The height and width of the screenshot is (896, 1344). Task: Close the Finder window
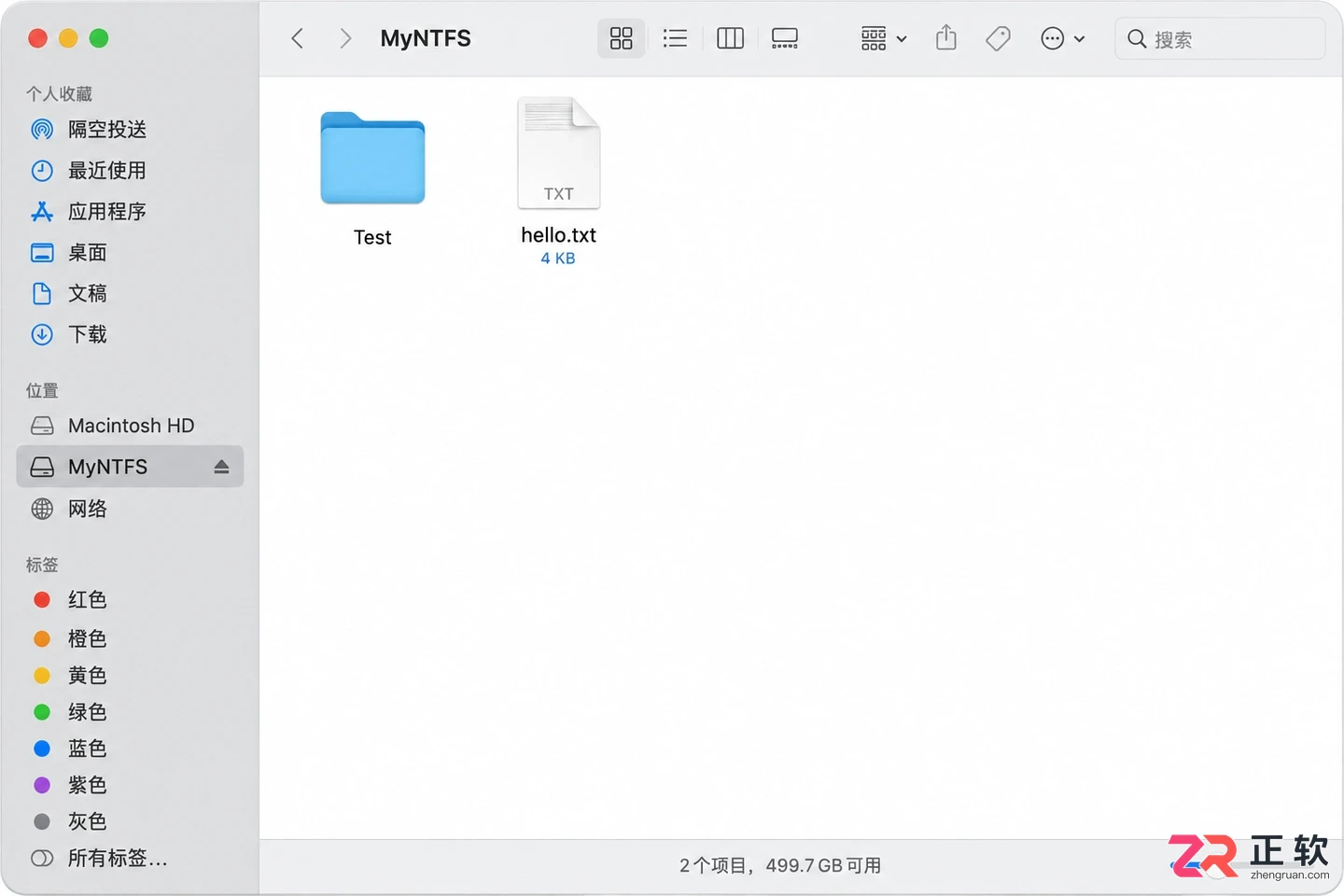[x=38, y=38]
